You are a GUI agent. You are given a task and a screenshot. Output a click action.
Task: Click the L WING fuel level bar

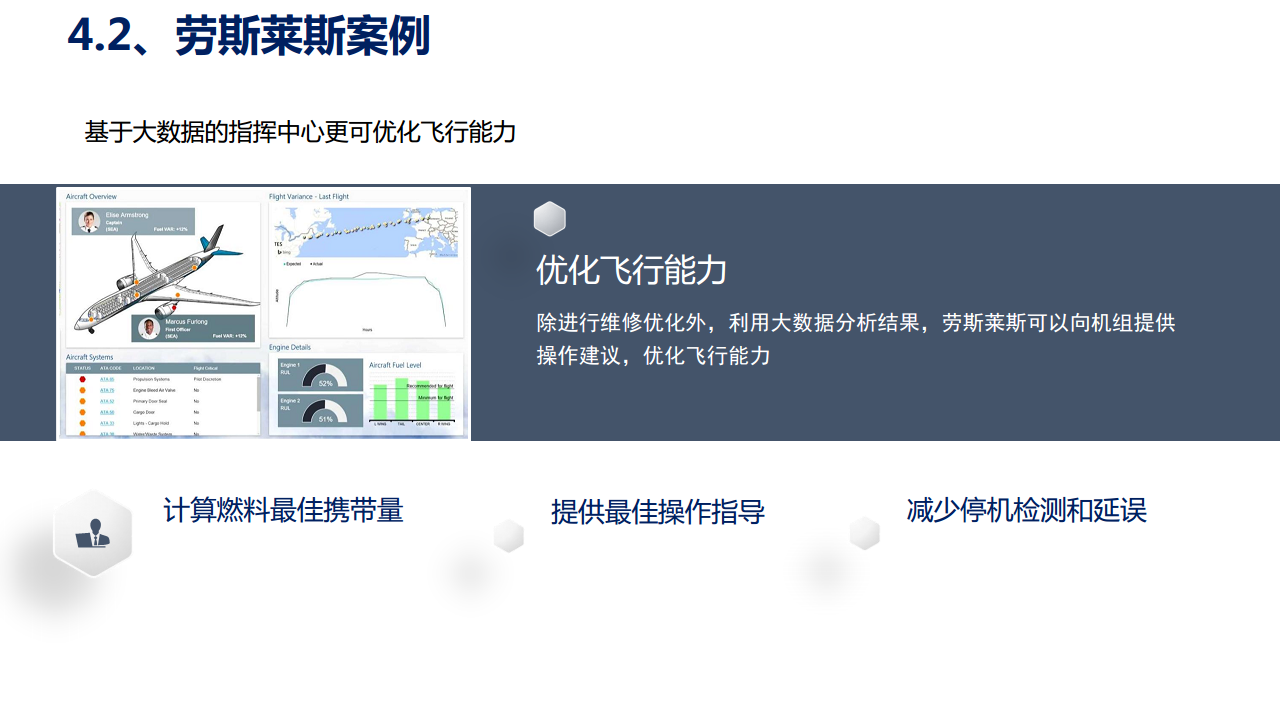[380, 402]
